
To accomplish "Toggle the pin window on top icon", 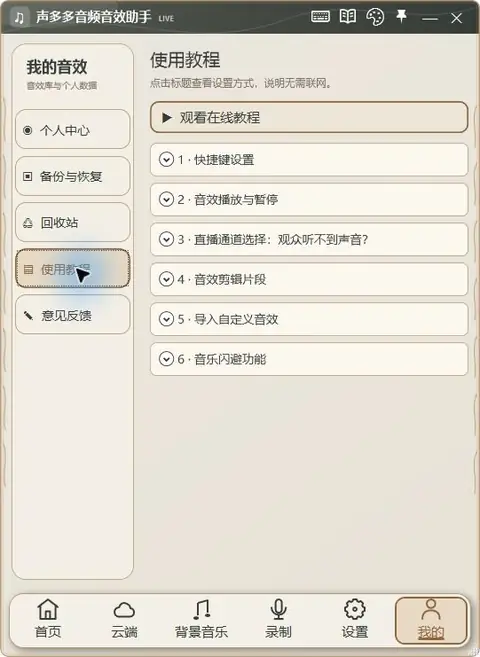I will (402, 16).
